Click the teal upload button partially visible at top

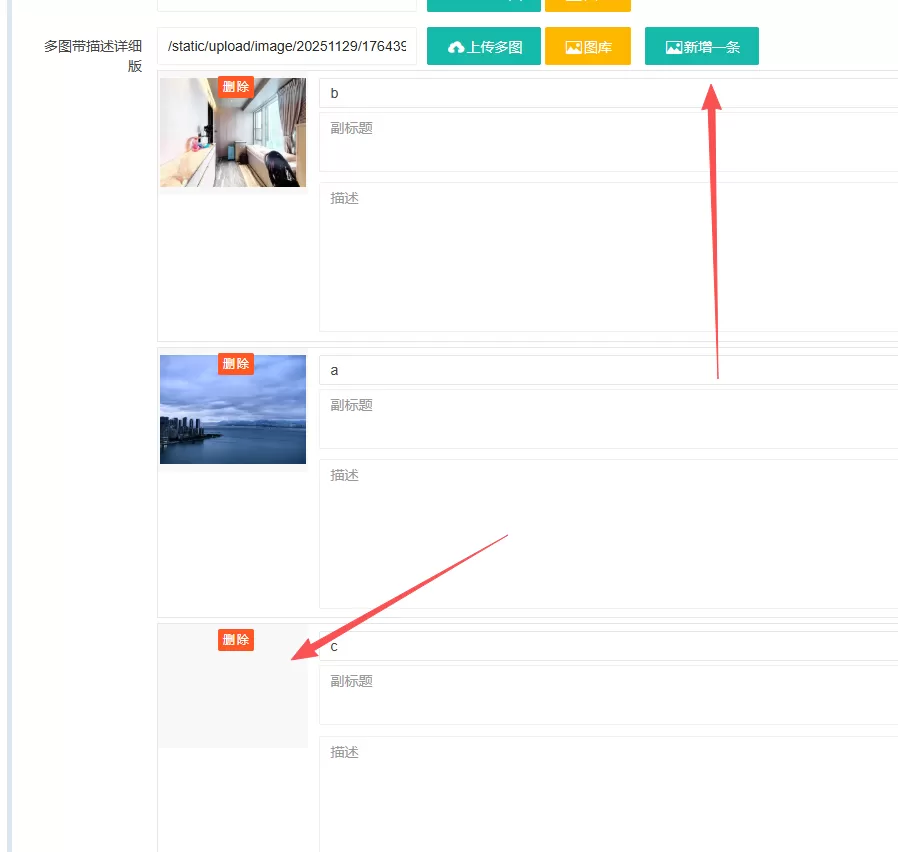point(484,5)
